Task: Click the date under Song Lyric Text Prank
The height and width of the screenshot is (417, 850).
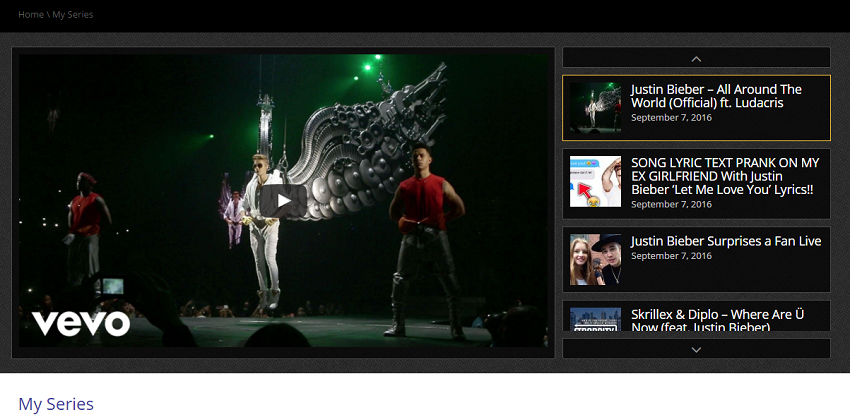Action: click(671, 204)
